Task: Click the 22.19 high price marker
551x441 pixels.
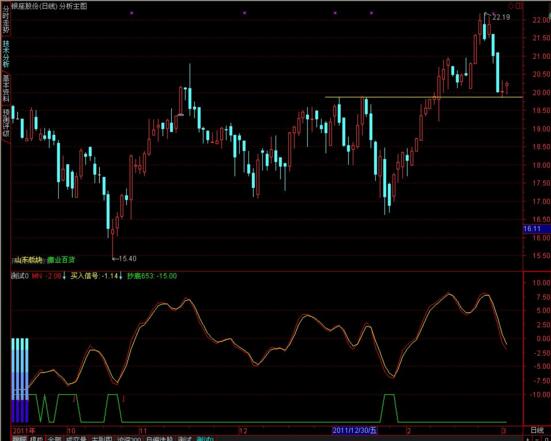Action: tap(501, 17)
